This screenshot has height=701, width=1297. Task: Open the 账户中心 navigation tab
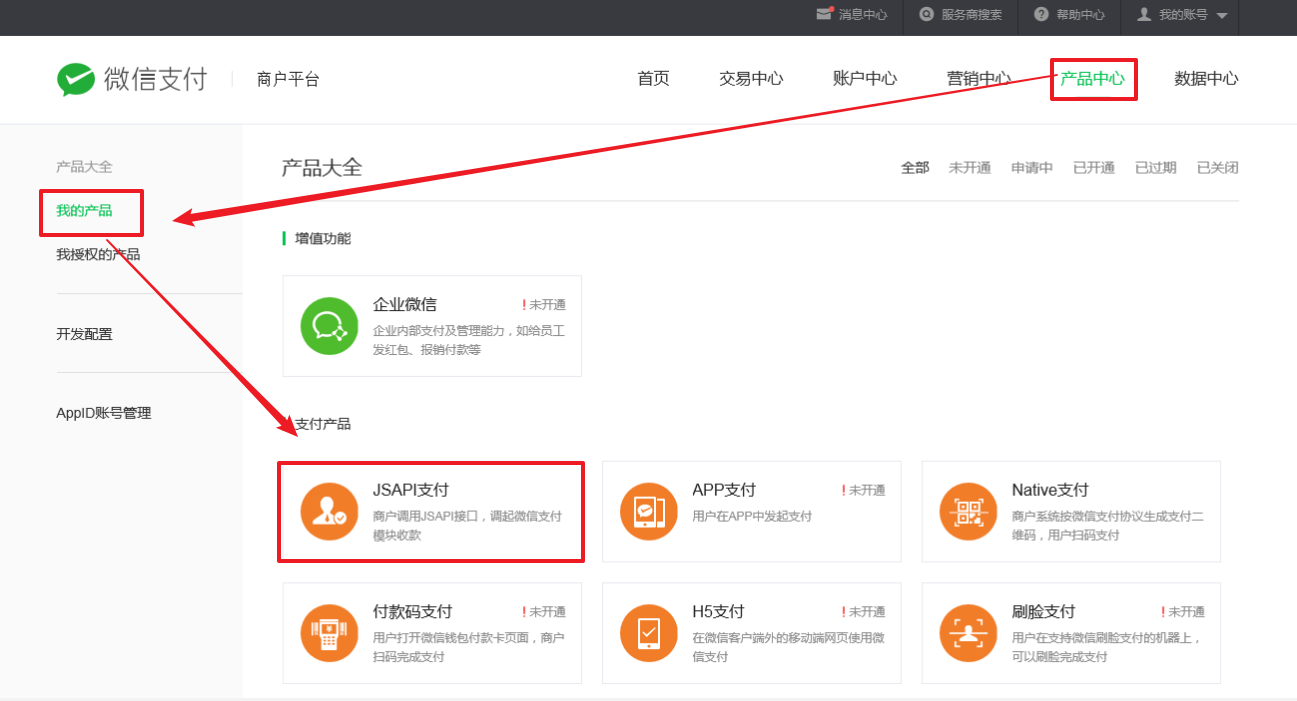coord(865,79)
